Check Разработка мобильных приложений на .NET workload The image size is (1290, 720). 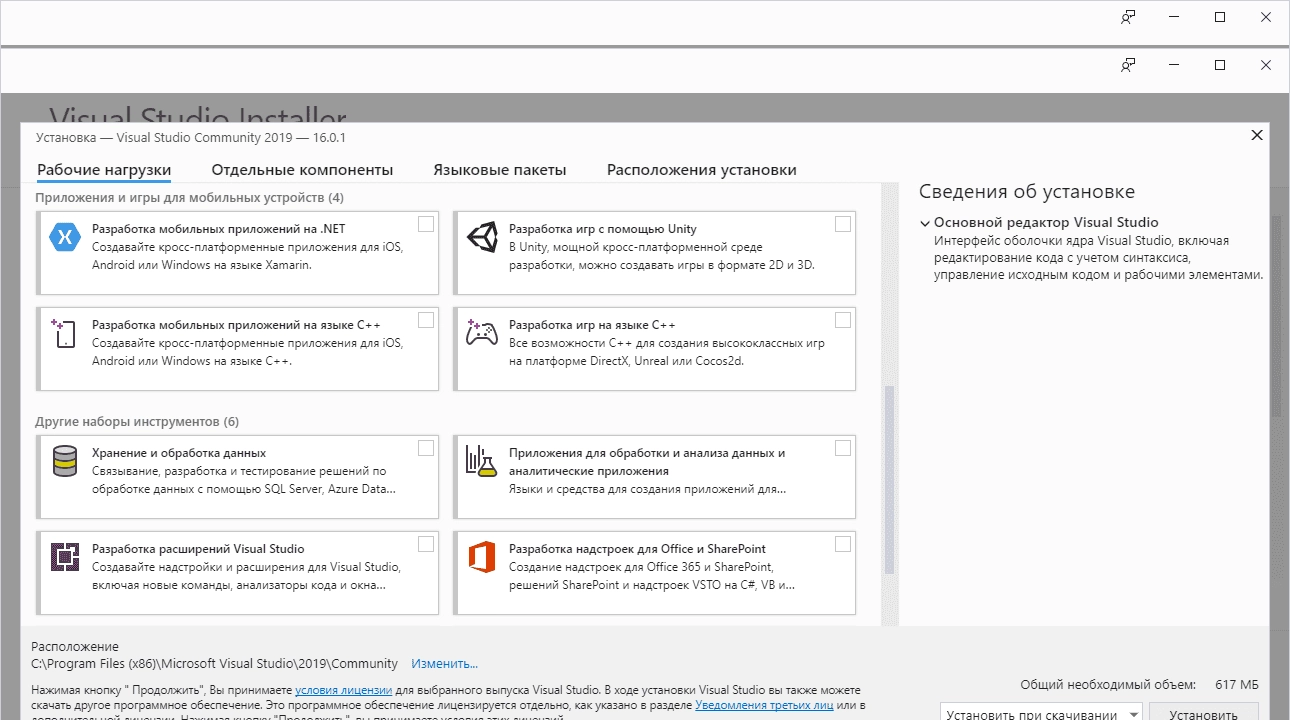426,224
